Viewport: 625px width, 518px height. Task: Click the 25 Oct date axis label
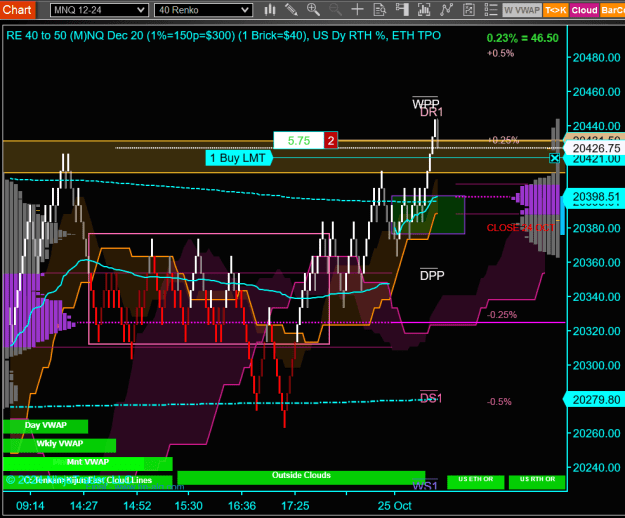point(395,506)
